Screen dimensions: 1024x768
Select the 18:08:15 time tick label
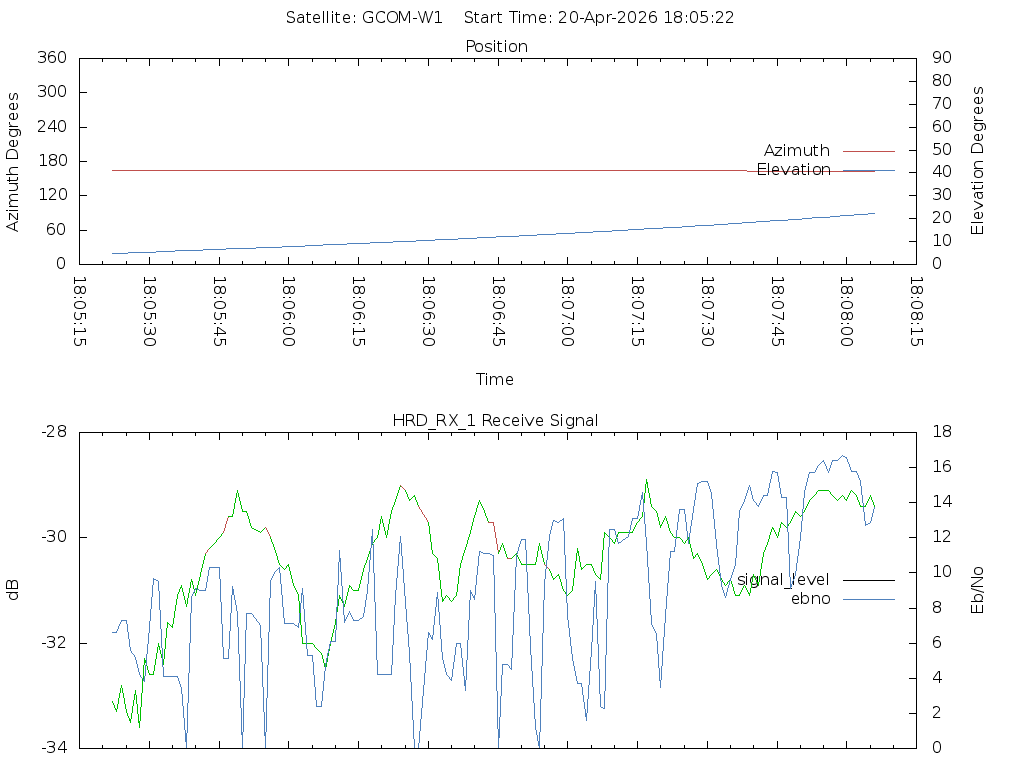[x=916, y=312]
